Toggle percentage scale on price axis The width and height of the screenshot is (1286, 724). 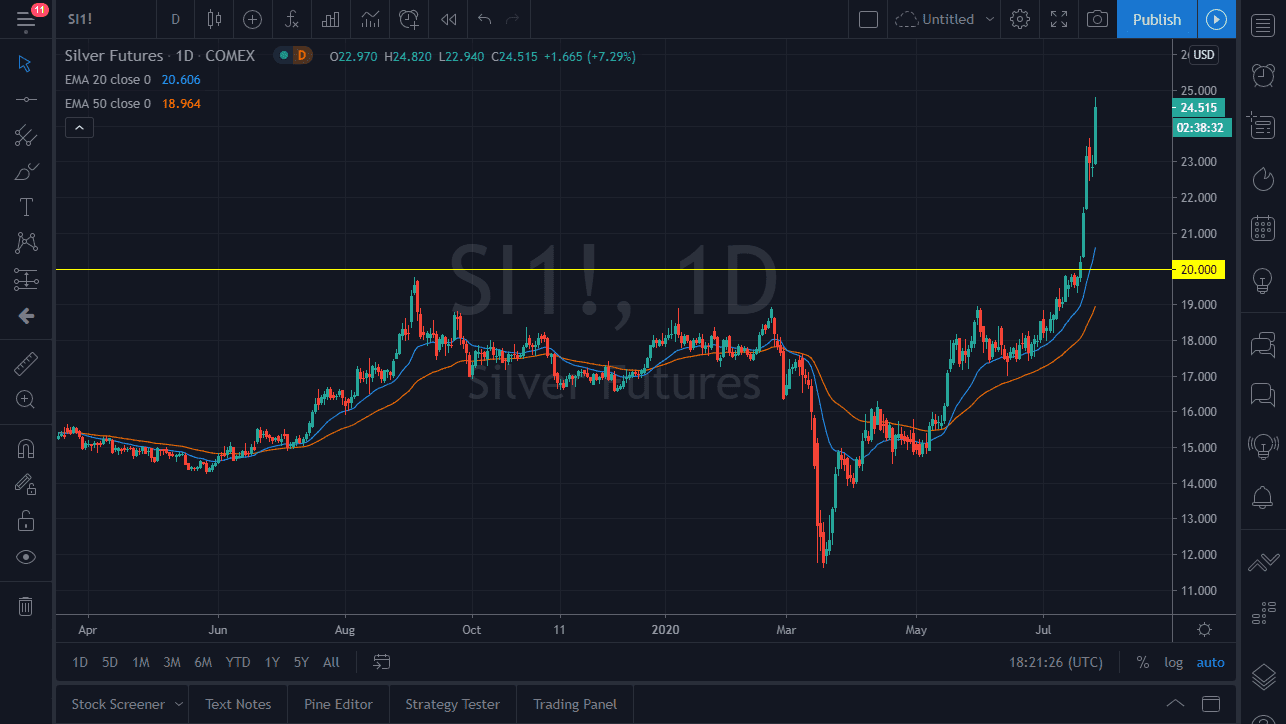[1142, 662]
